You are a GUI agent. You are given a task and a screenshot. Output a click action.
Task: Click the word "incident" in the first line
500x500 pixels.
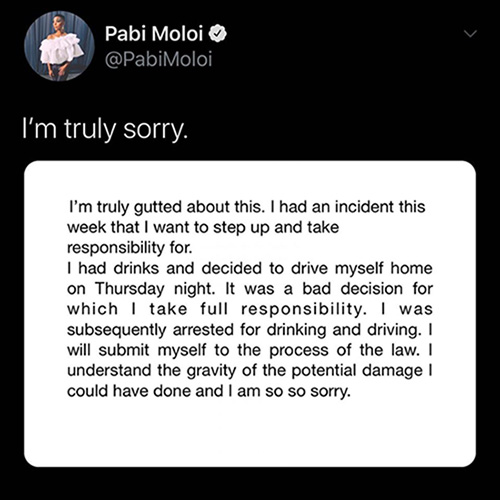click(x=364, y=207)
